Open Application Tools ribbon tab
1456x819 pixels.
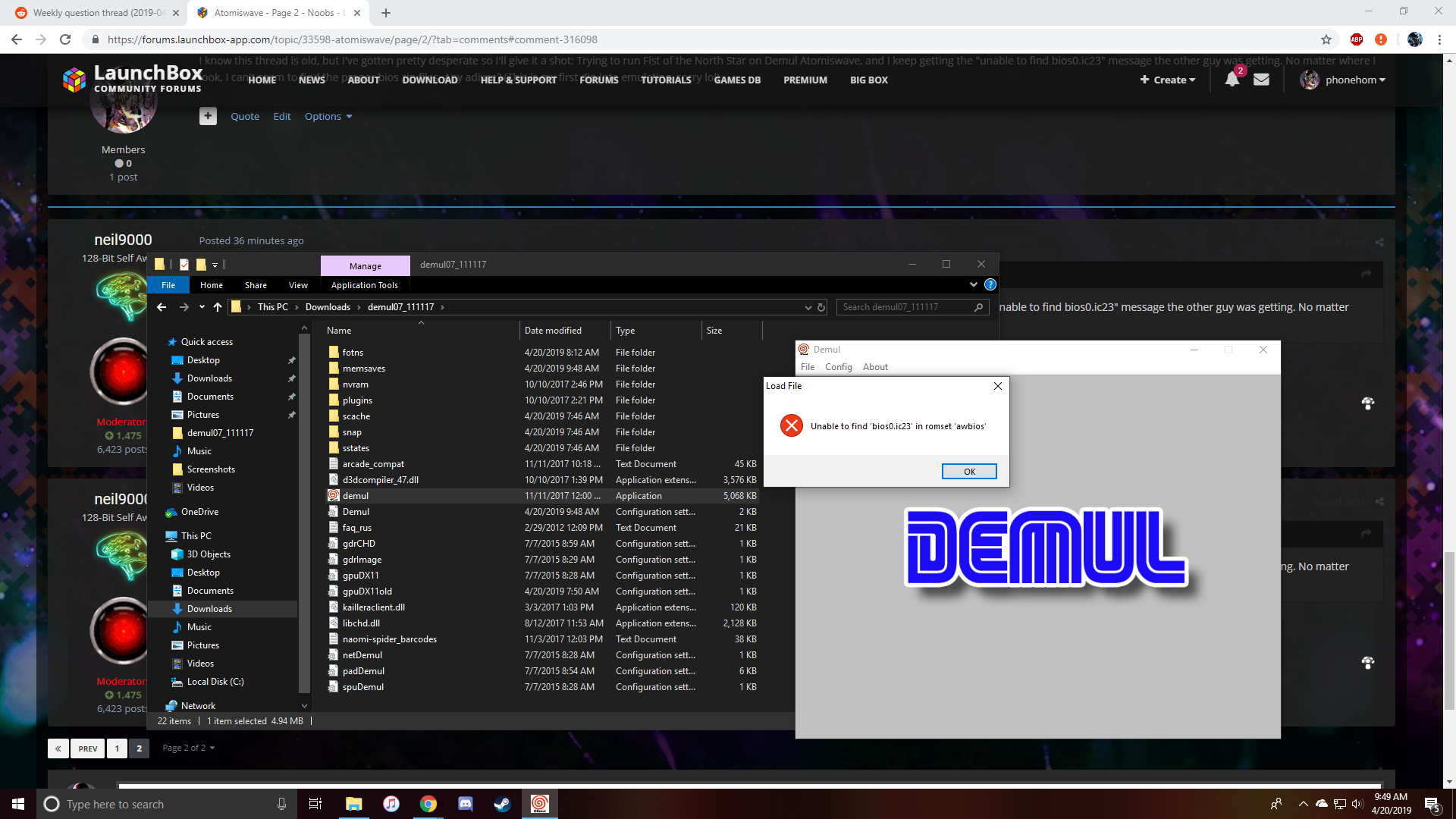[365, 285]
